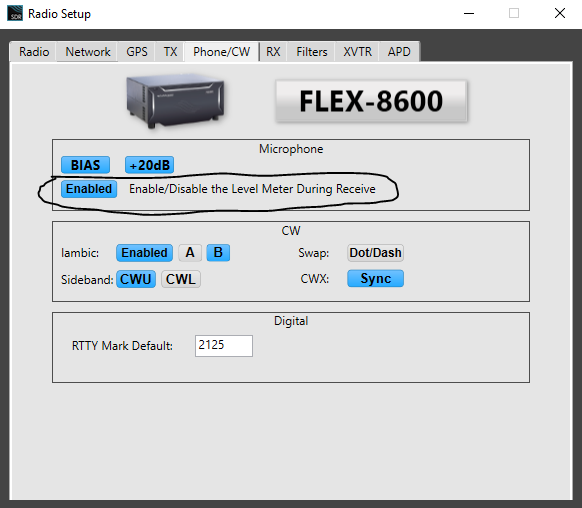The width and height of the screenshot is (582, 508).
Task: Click the 'Iambic:' label
Action: click(80, 253)
